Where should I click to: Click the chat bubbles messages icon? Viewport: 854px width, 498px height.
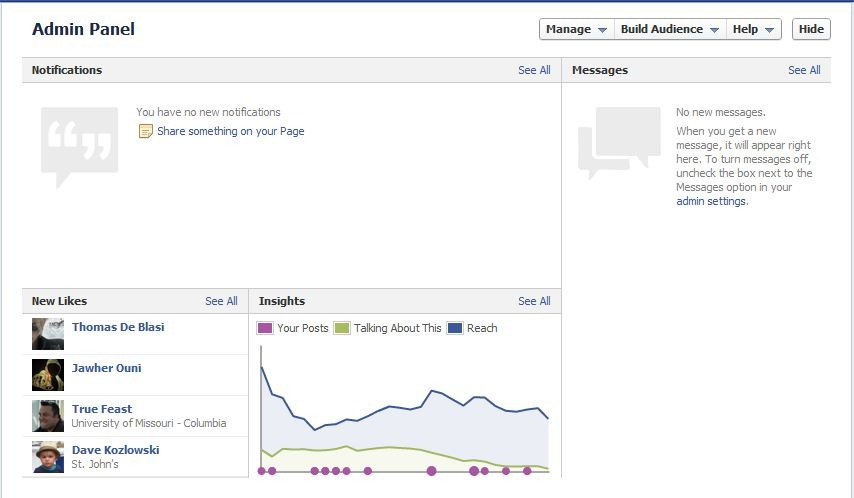[619, 143]
